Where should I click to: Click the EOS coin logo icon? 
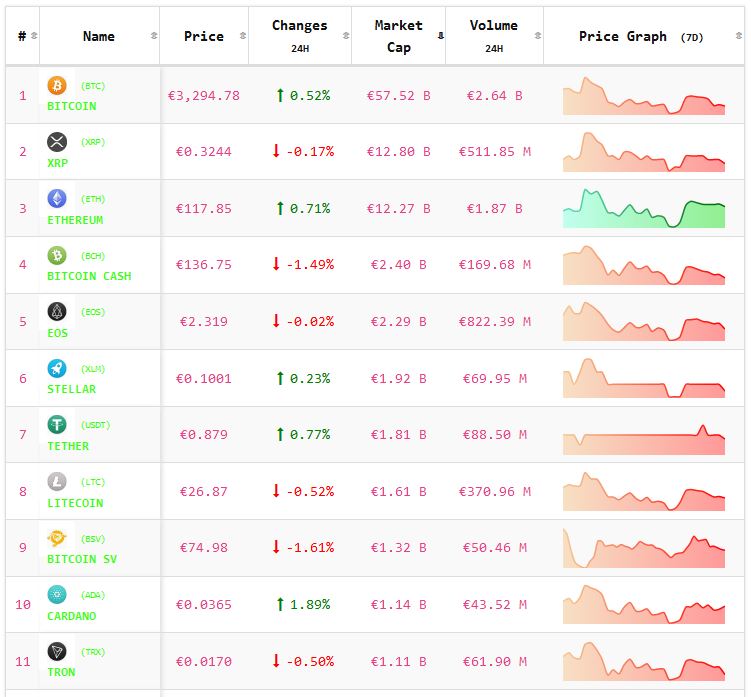pos(57,312)
